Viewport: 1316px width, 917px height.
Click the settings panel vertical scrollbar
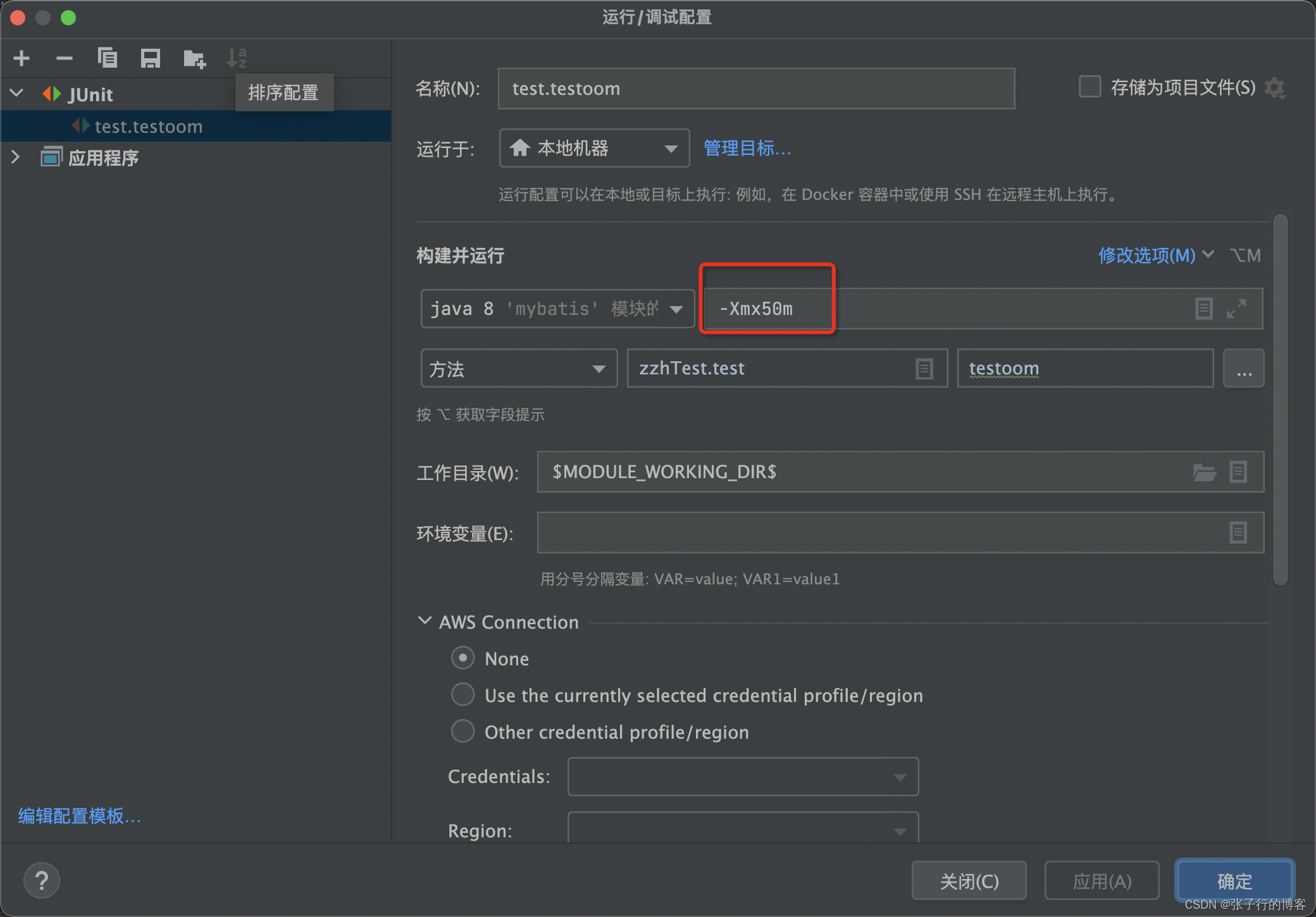(x=1280, y=400)
